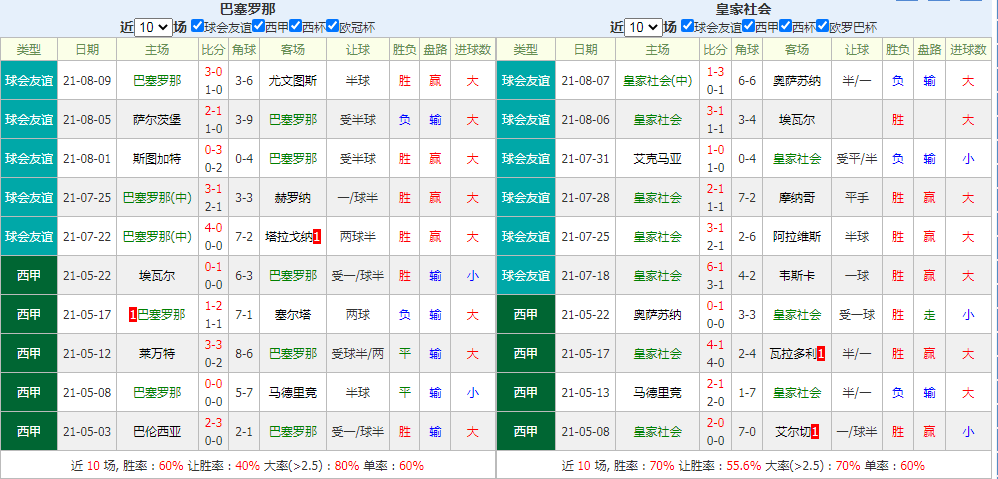Open the 赫罗纳 team entry
This screenshot has height=479, width=998.
click(x=293, y=198)
